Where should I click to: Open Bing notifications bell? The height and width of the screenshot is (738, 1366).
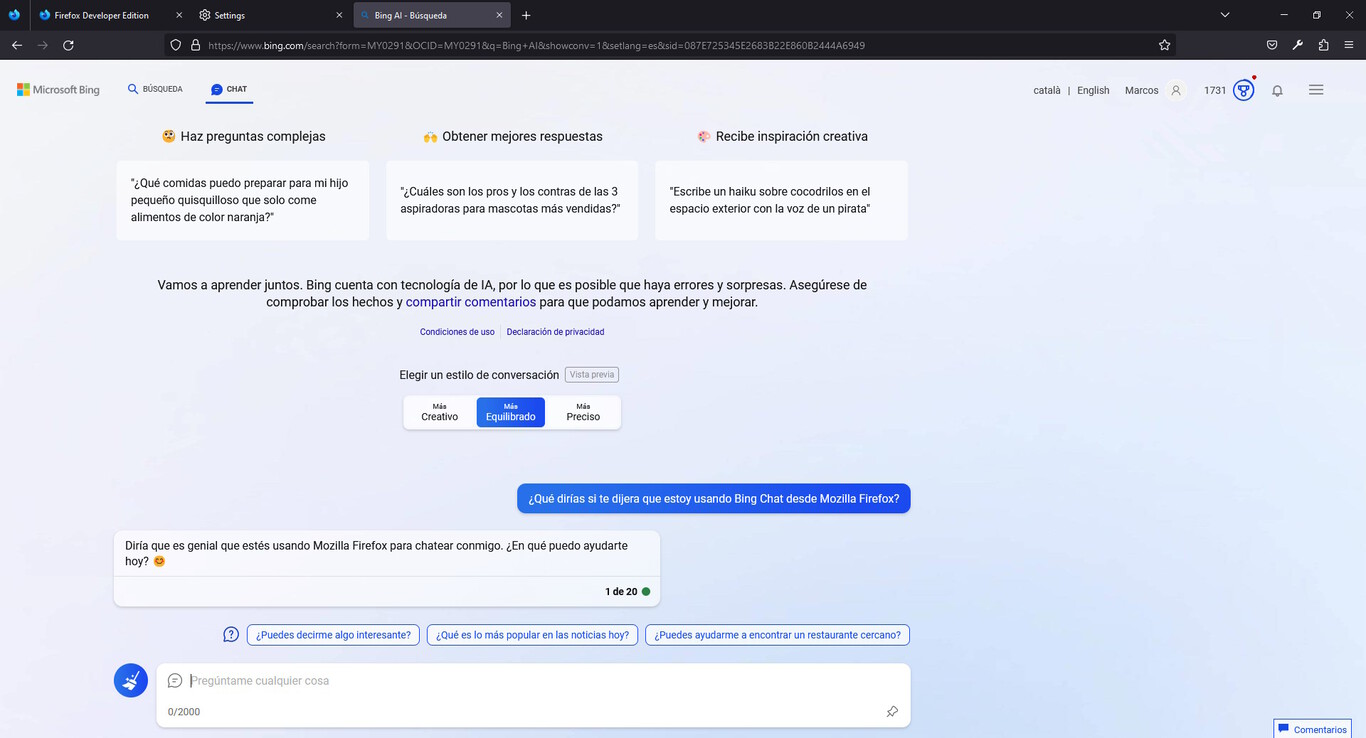pyautogui.click(x=1277, y=90)
